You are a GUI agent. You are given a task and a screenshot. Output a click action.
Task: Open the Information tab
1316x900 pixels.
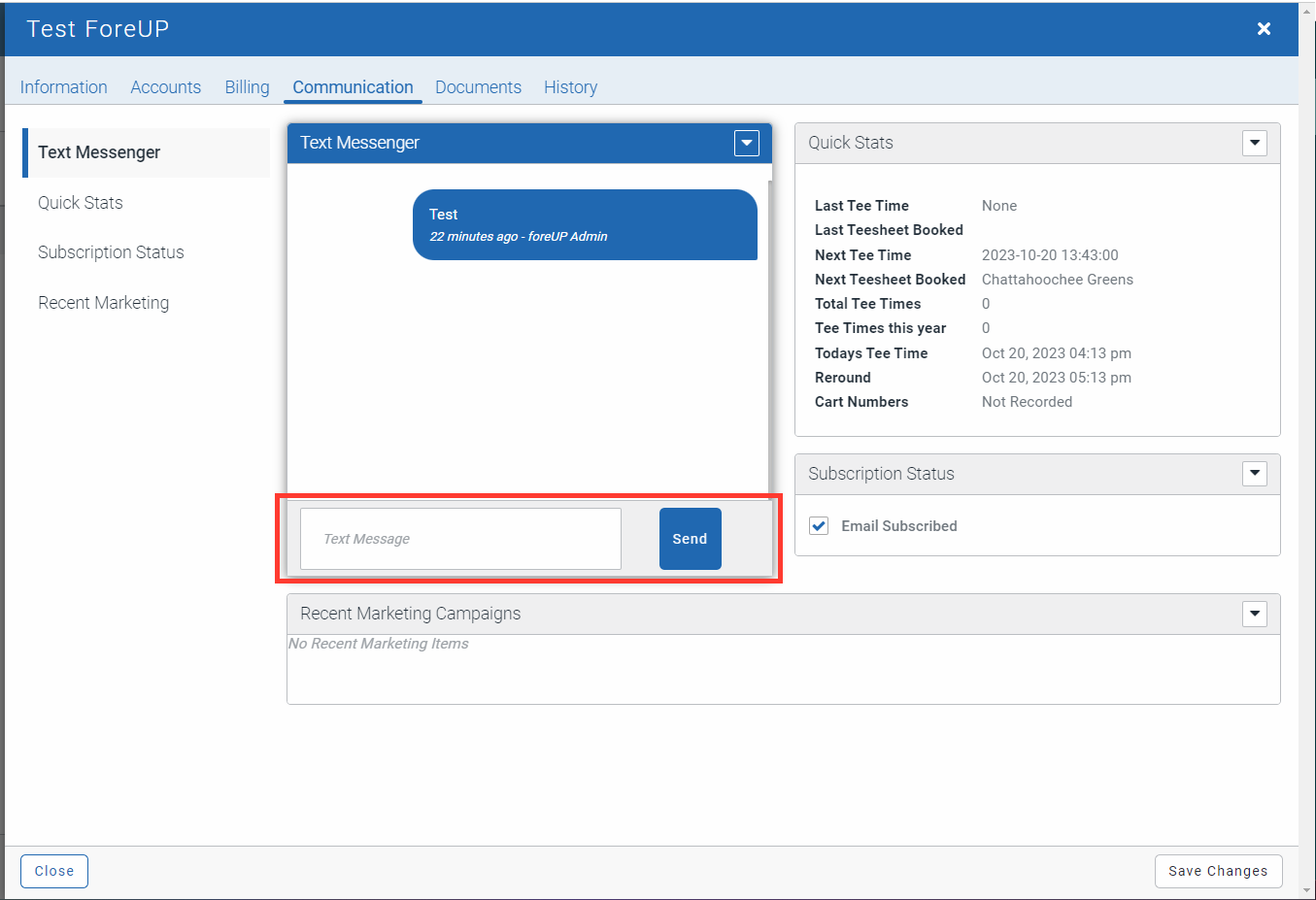coord(64,87)
